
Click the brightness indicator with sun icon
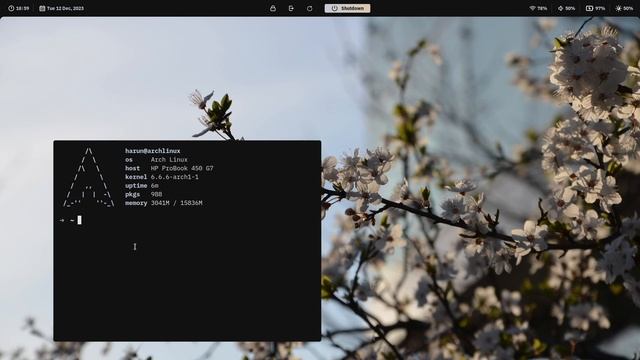coord(624,8)
